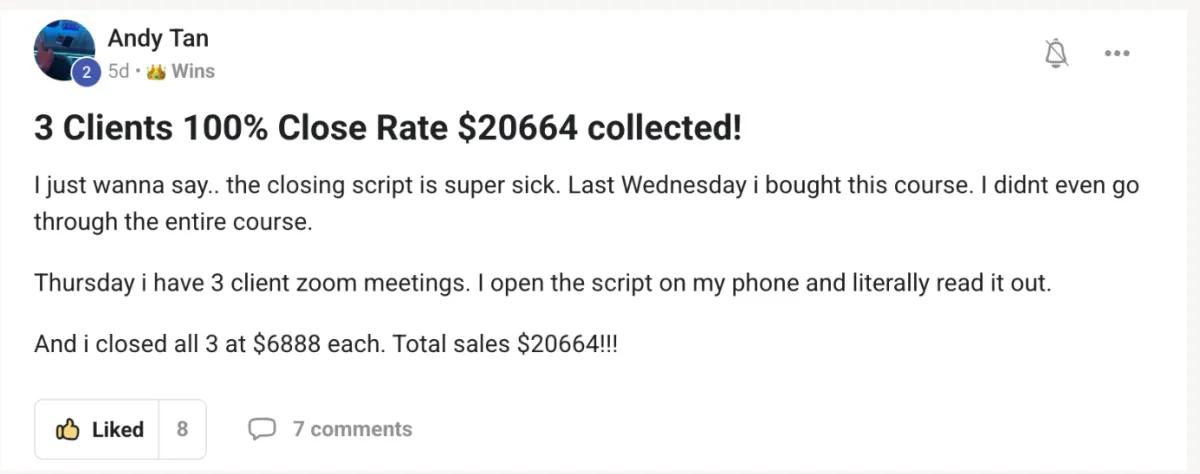Viewport: 1200px width, 474px height.
Task: Click the Andy Tan author name
Action: pyautogui.click(x=158, y=39)
